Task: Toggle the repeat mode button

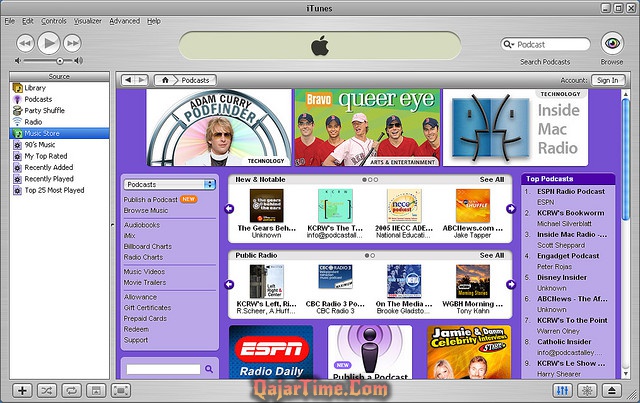Action: [70, 390]
